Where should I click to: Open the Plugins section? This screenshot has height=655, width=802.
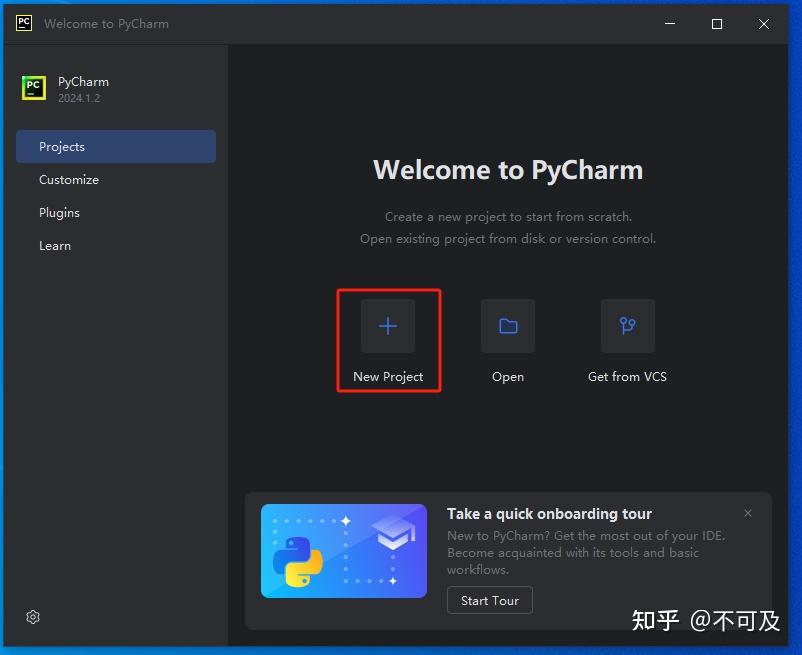point(59,212)
